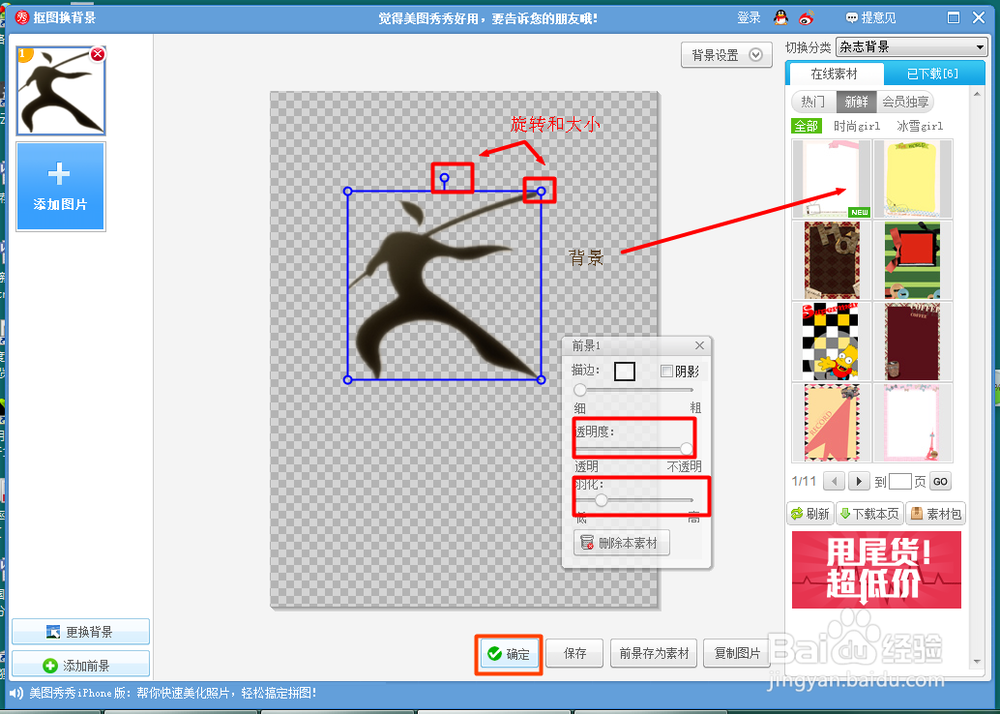
Task: Choose the 冰雪girl category tag
Action: [x=919, y=126]
